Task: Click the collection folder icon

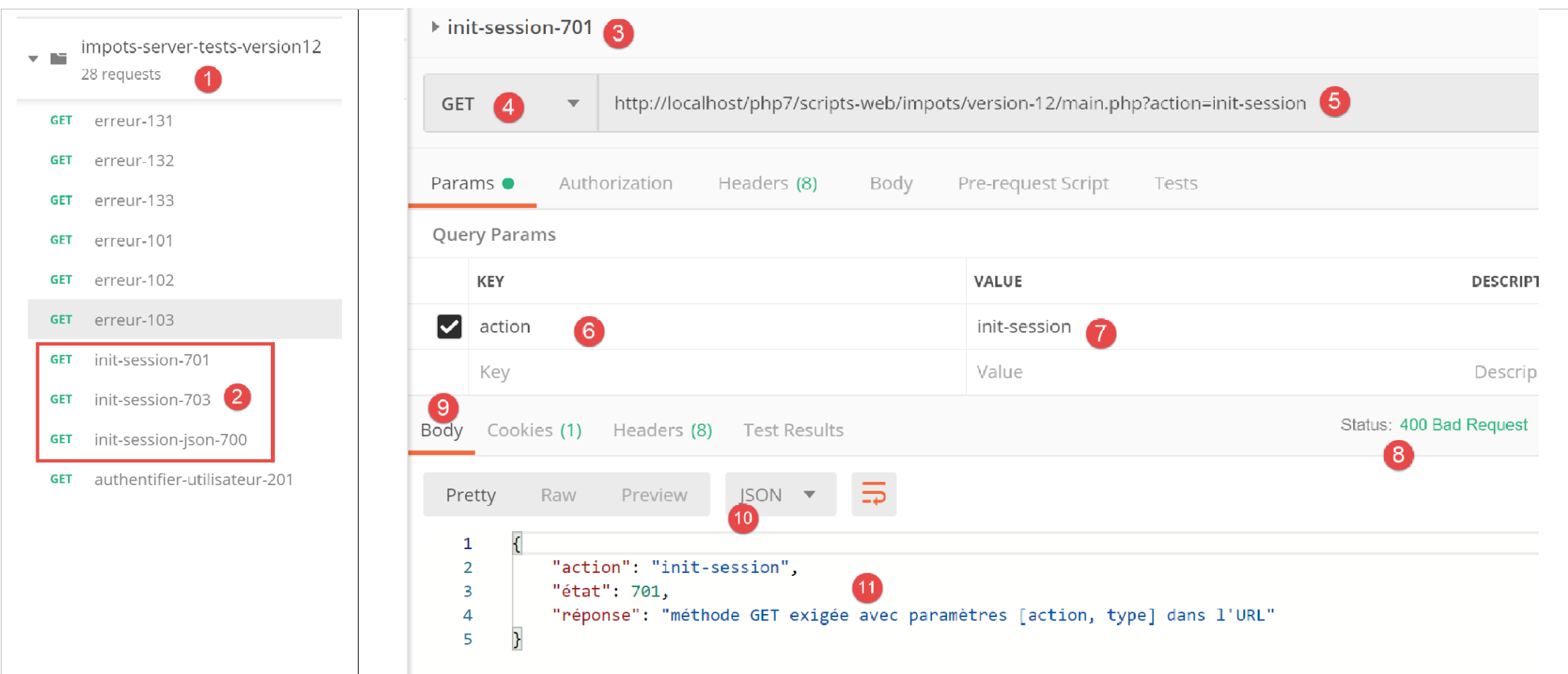Action: [58, 58]
